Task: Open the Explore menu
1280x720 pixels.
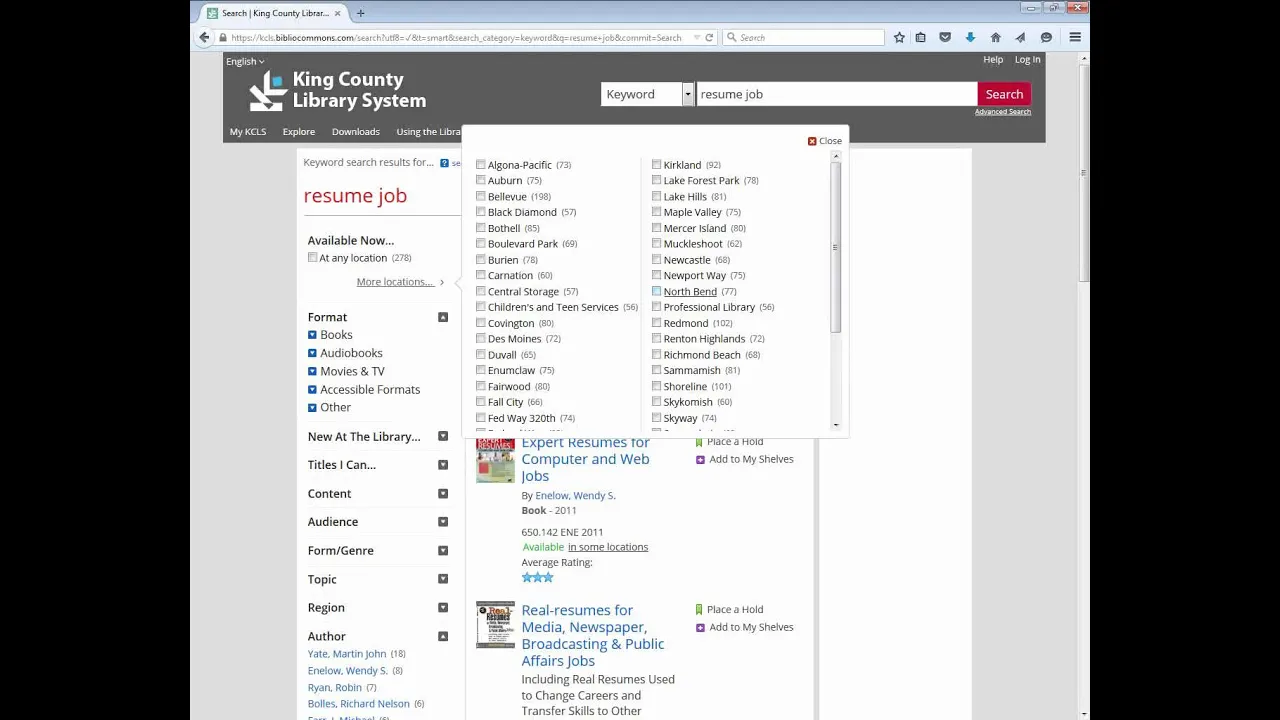Action: coord(298,132)
